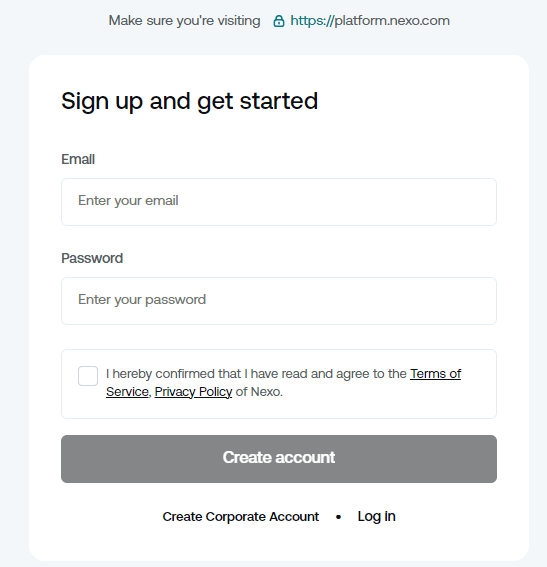Open the Privacy Policy link
Viewport: 547px width, 567px height.
coord(193,392)
